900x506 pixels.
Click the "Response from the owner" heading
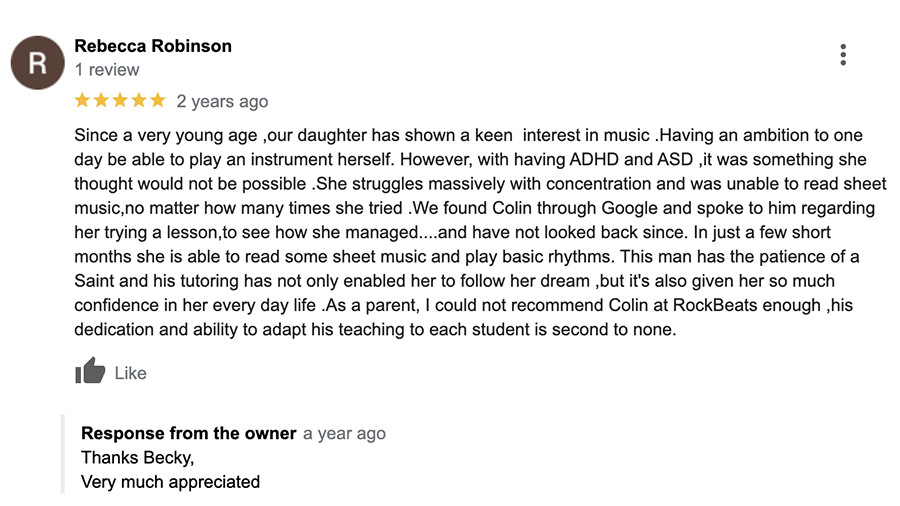click(x=189, y=433)
